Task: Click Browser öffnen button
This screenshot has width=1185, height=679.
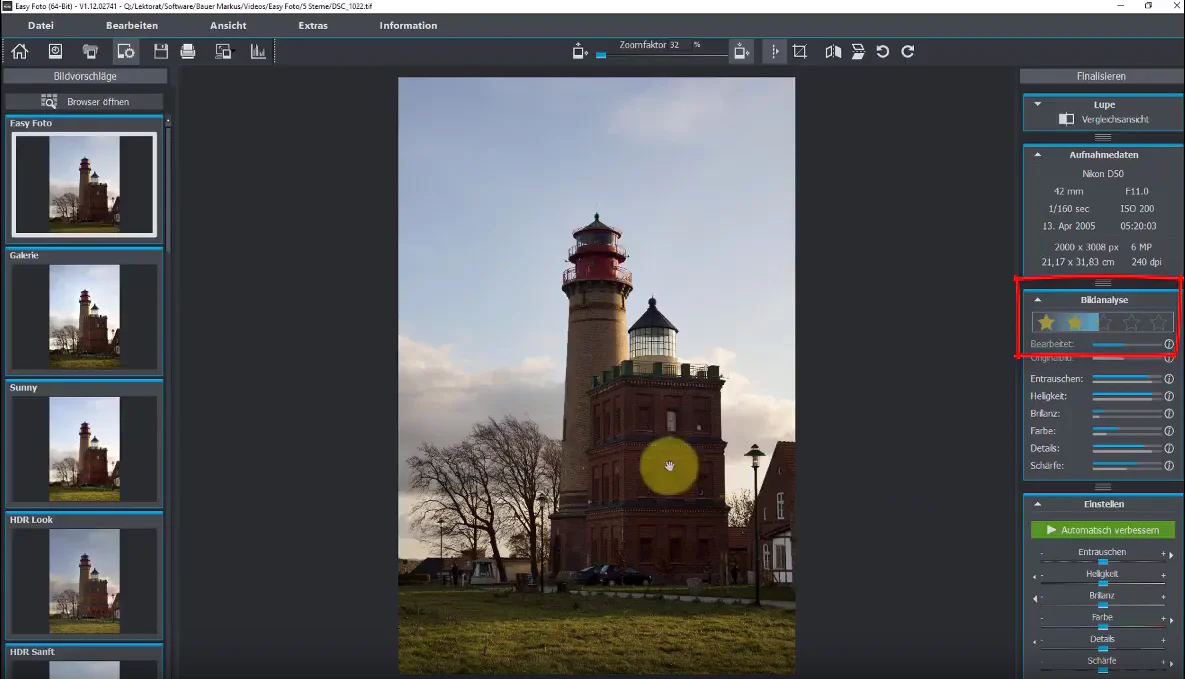Action: (x=84, y=101)
